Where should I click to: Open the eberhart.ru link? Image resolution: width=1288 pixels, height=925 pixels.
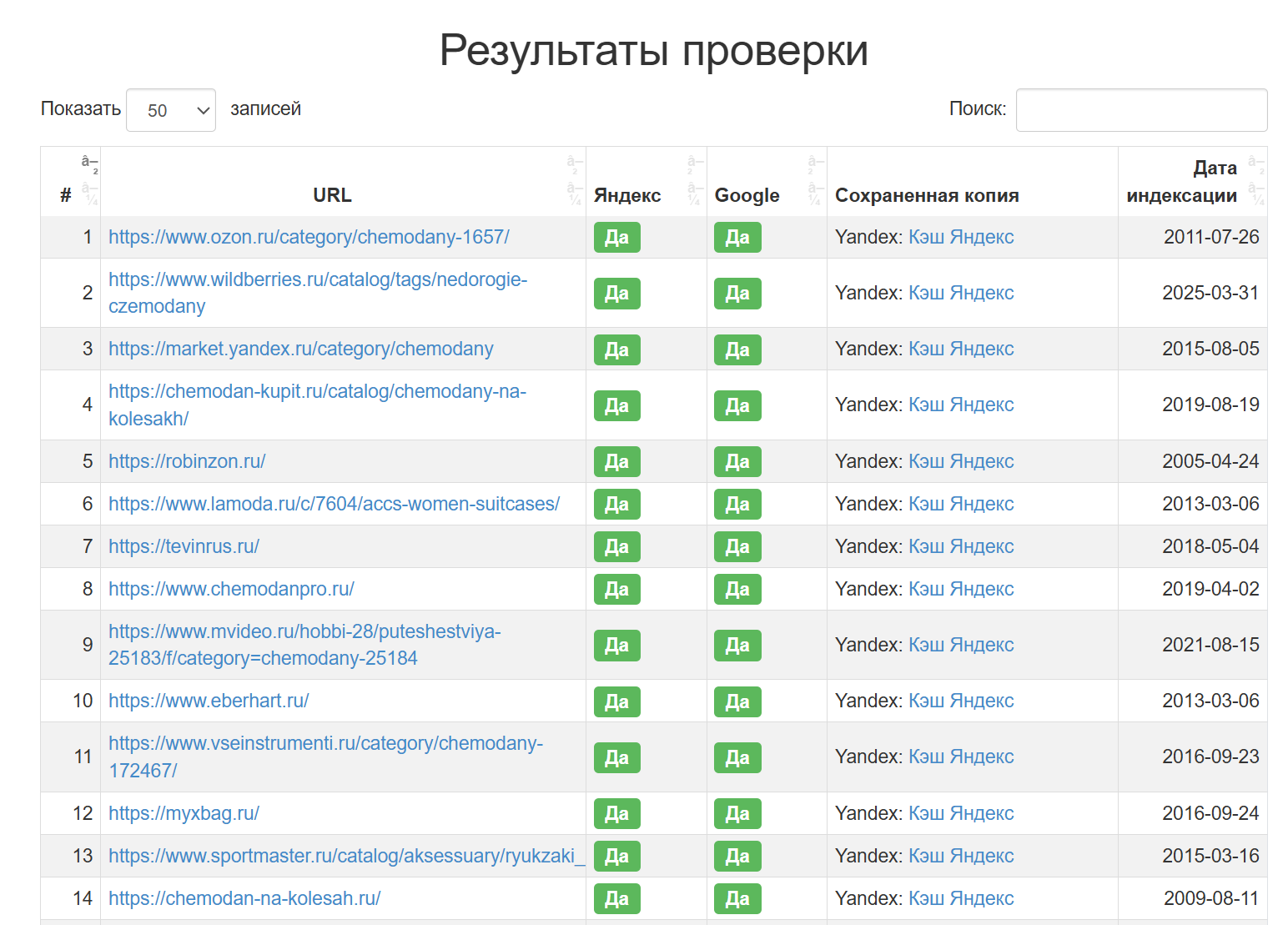click(209, 701)
